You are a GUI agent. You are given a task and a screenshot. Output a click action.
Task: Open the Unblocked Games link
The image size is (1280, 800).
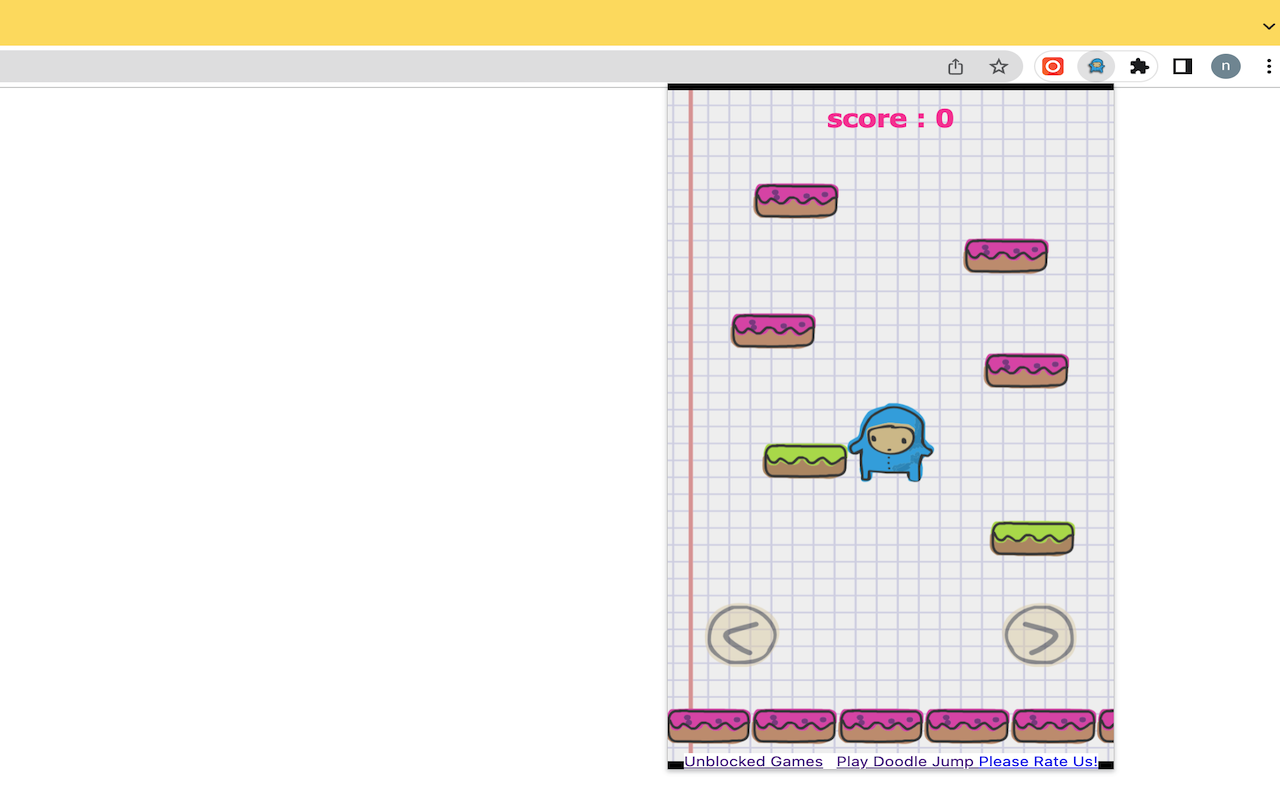tap(754, 762)
